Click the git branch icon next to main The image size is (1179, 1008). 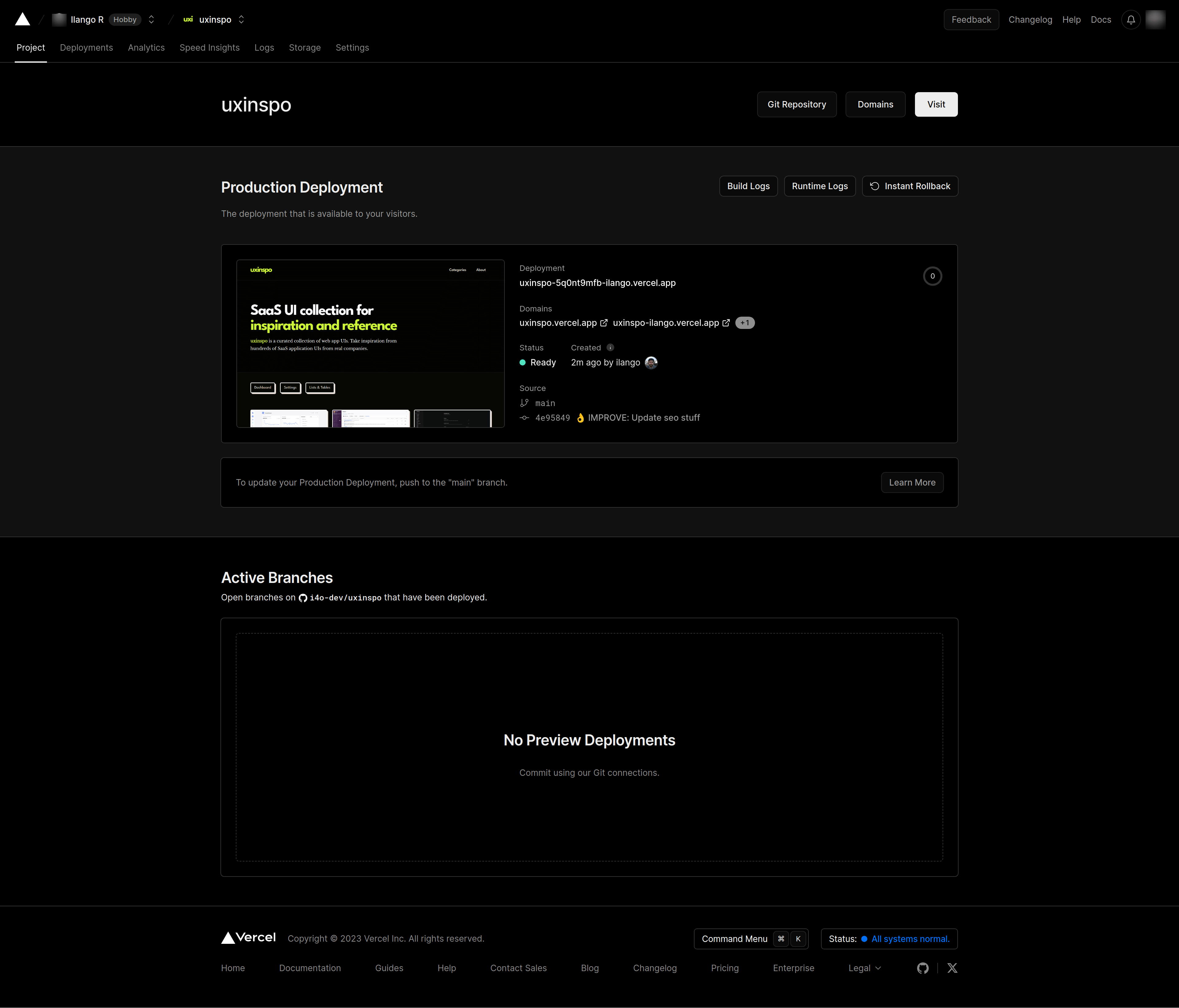524,403
